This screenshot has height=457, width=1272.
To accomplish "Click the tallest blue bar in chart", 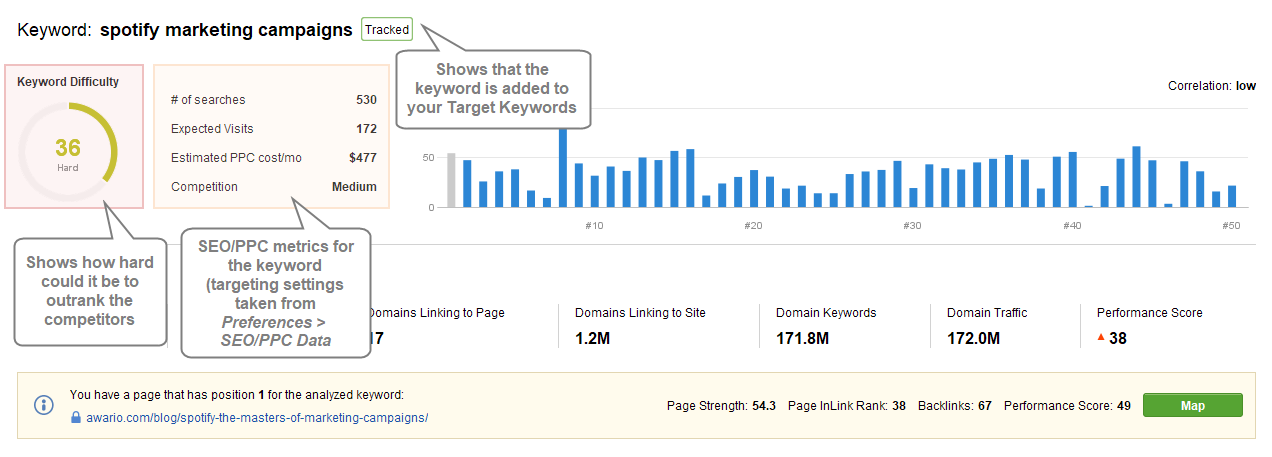I will coord(563,167).
